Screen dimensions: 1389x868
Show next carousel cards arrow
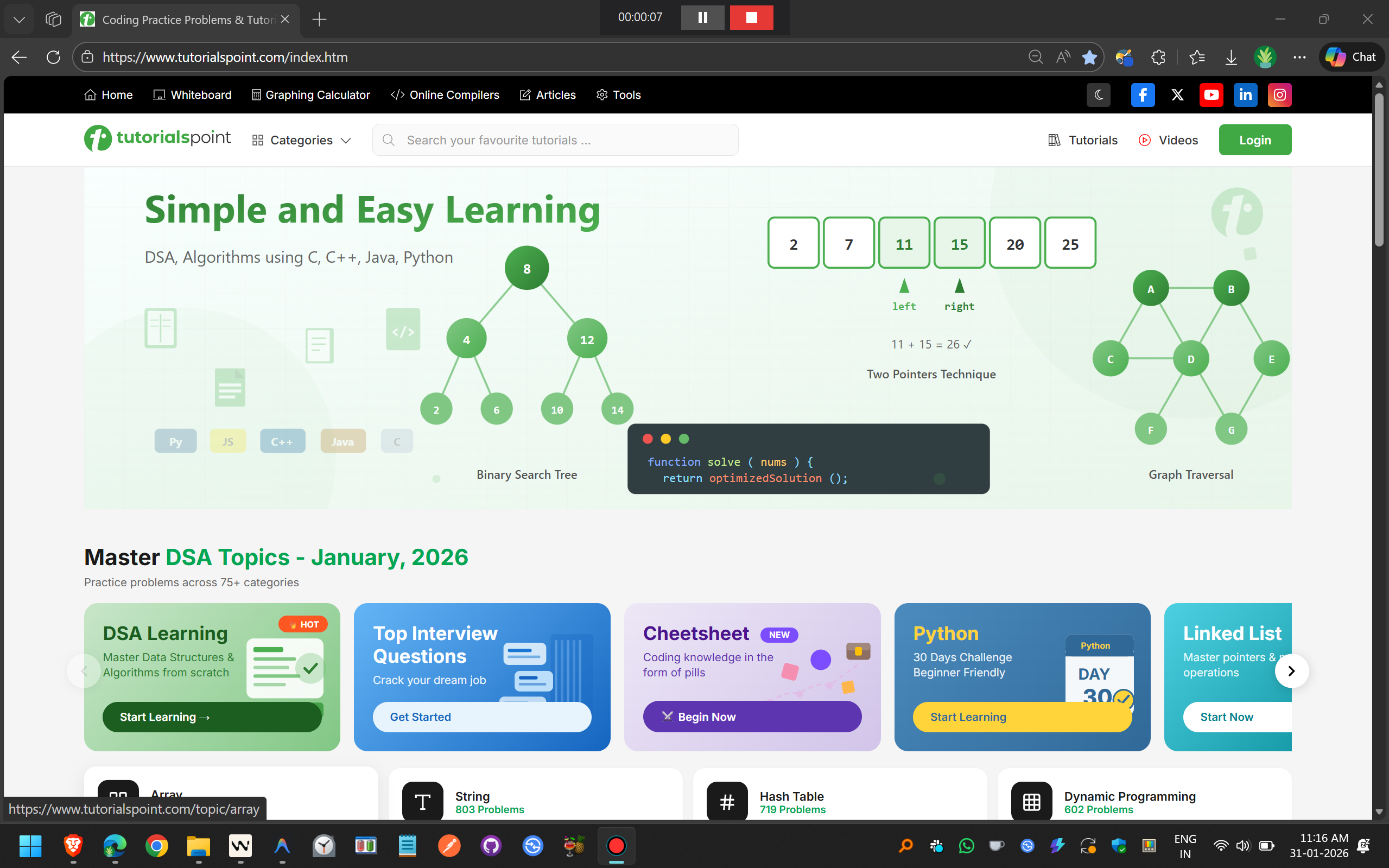pos(1291,670)
